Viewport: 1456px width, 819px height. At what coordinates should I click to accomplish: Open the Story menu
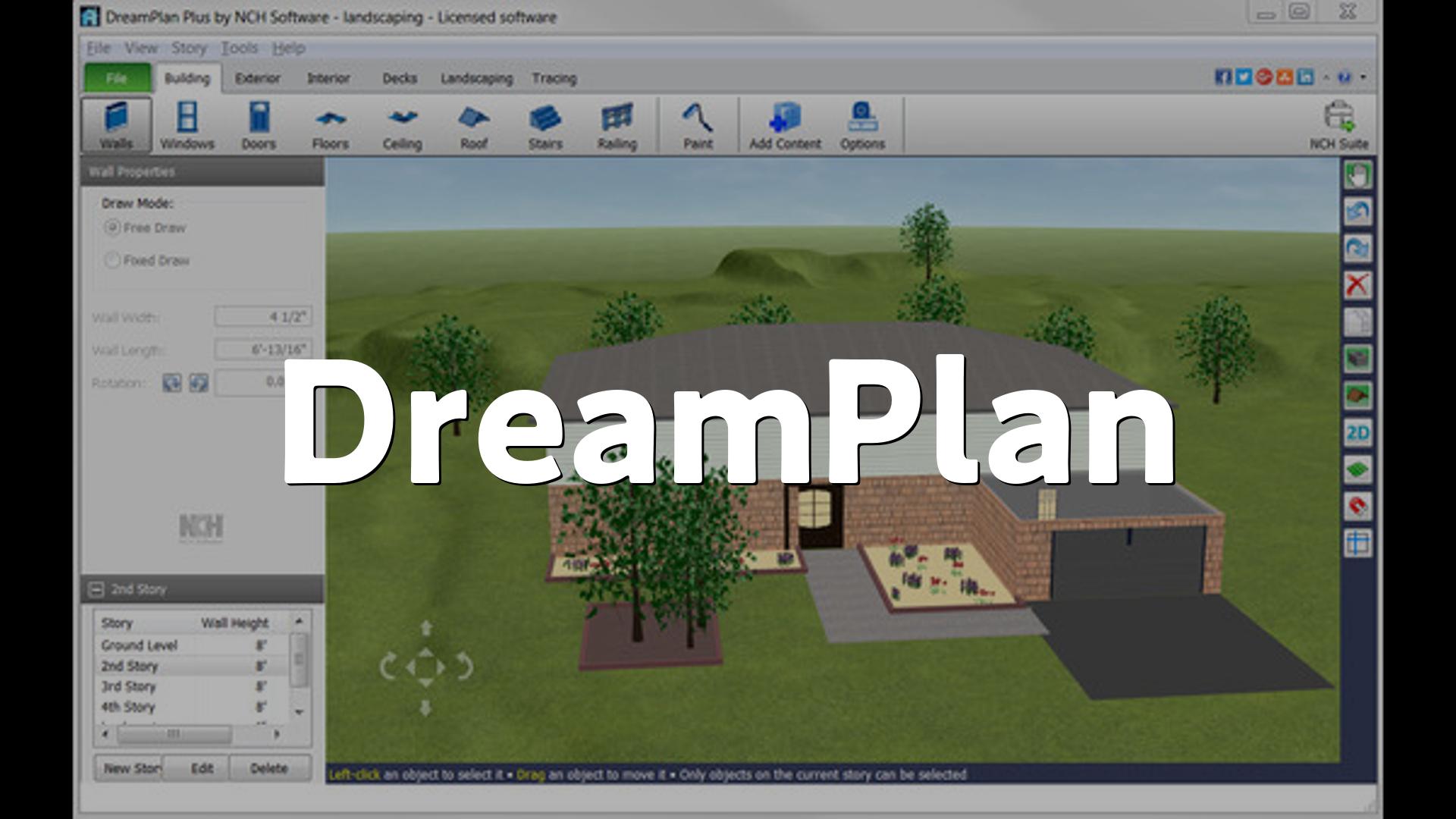[189, 48]
